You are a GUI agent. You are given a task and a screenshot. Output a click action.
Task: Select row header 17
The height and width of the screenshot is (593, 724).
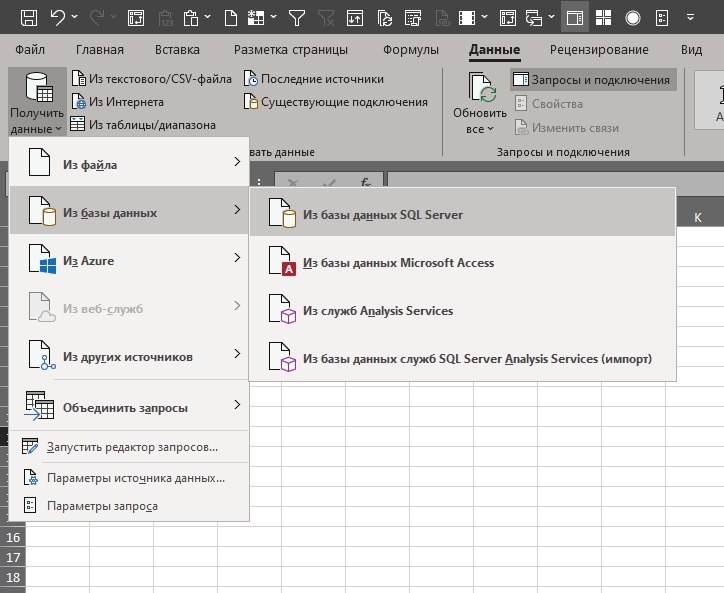(x=13, y=557)
